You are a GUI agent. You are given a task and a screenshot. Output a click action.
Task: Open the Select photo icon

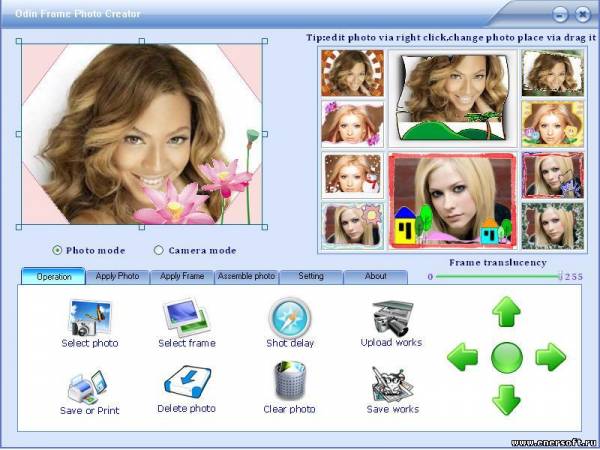(x=90, y=318)
